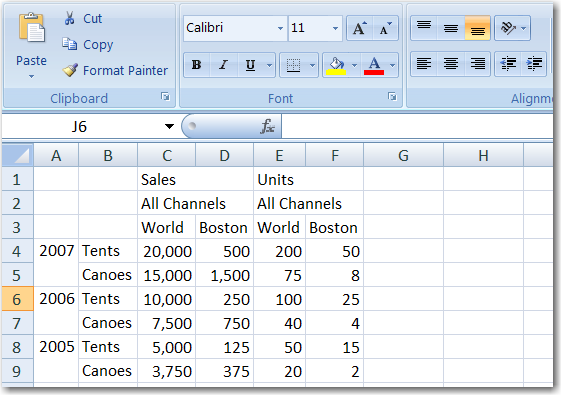
Task: Click the Copy button
Action: pyautogui.click(x=88, y=44)
